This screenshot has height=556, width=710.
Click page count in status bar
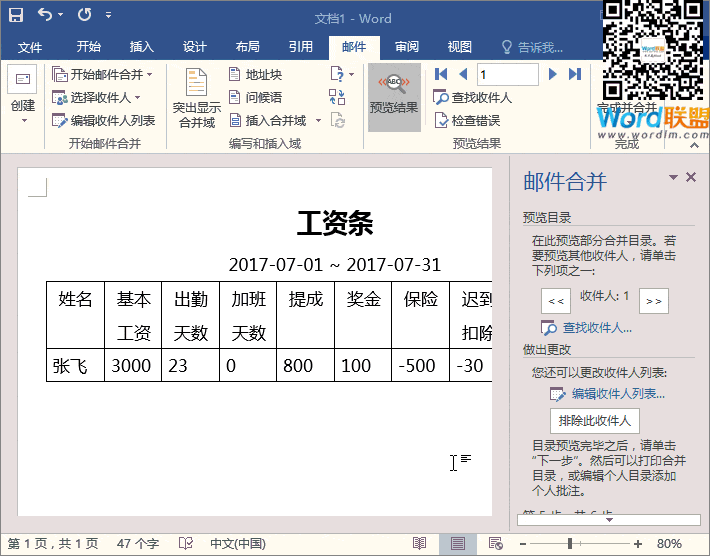53,543
